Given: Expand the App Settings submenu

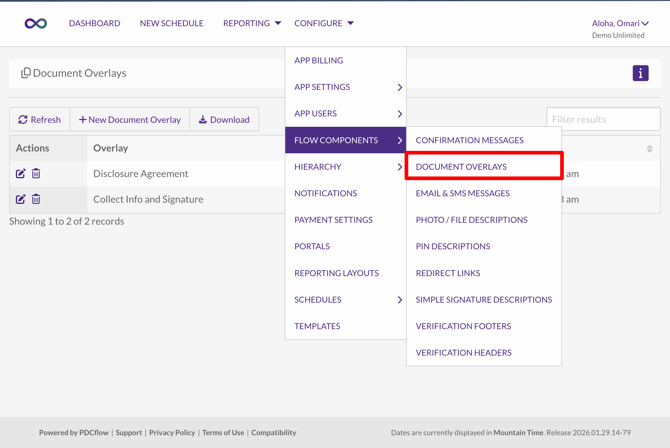Looking at the screenshot, I should point(345,87).
